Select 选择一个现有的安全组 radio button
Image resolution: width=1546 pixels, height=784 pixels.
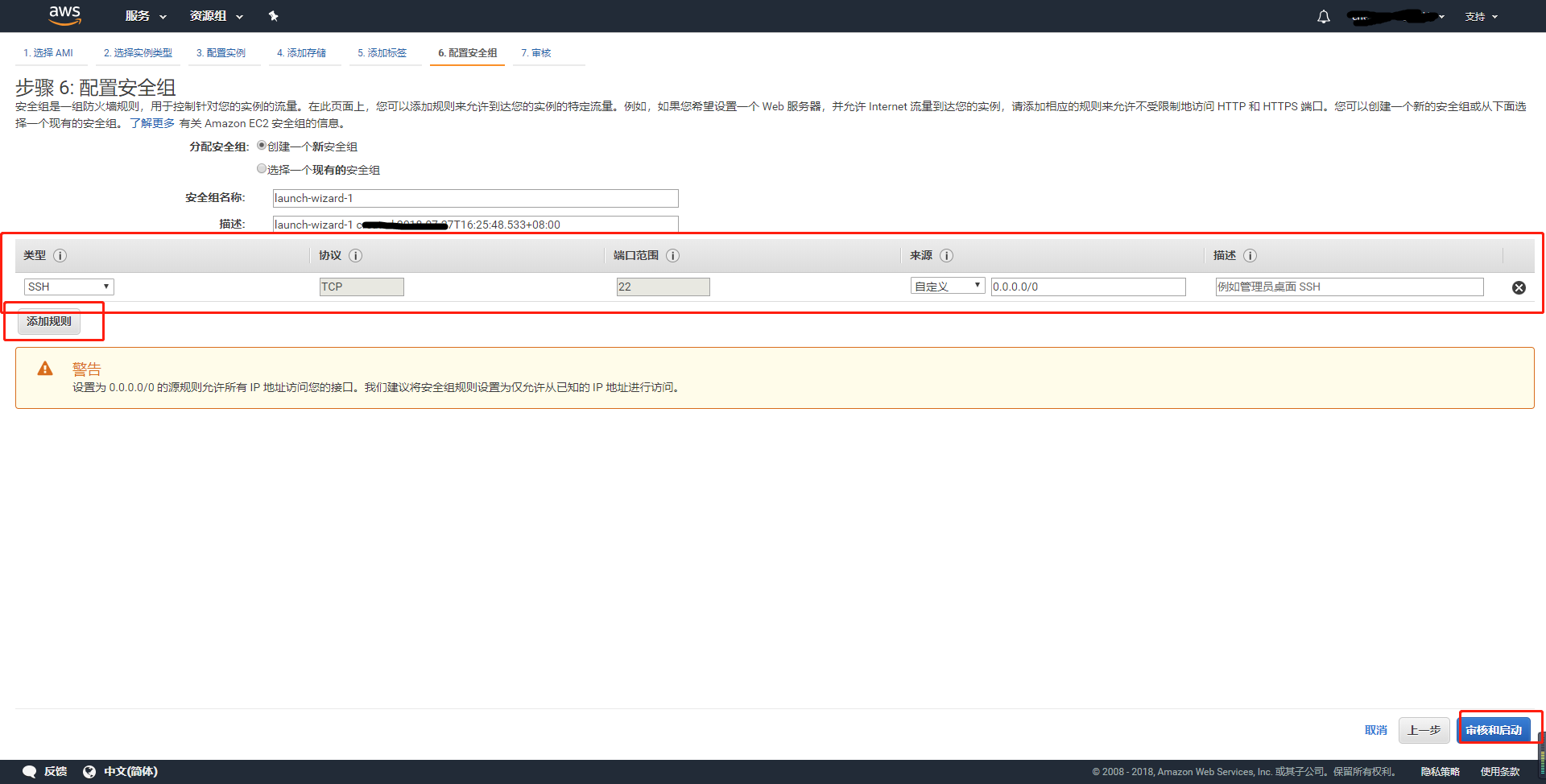point(262,169)
